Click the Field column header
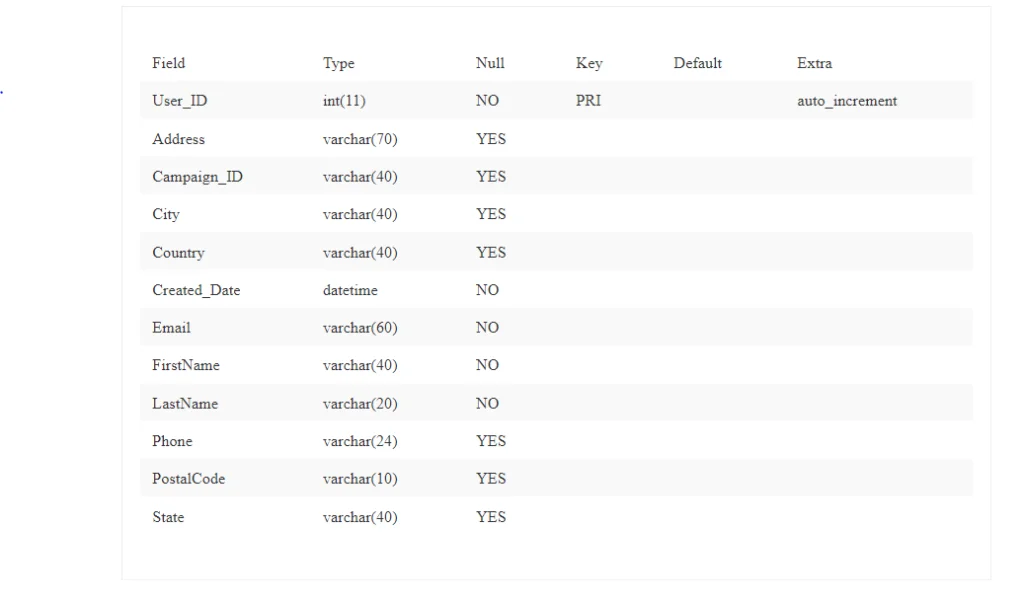The image size is (1024, 604). tap(168, 63)
